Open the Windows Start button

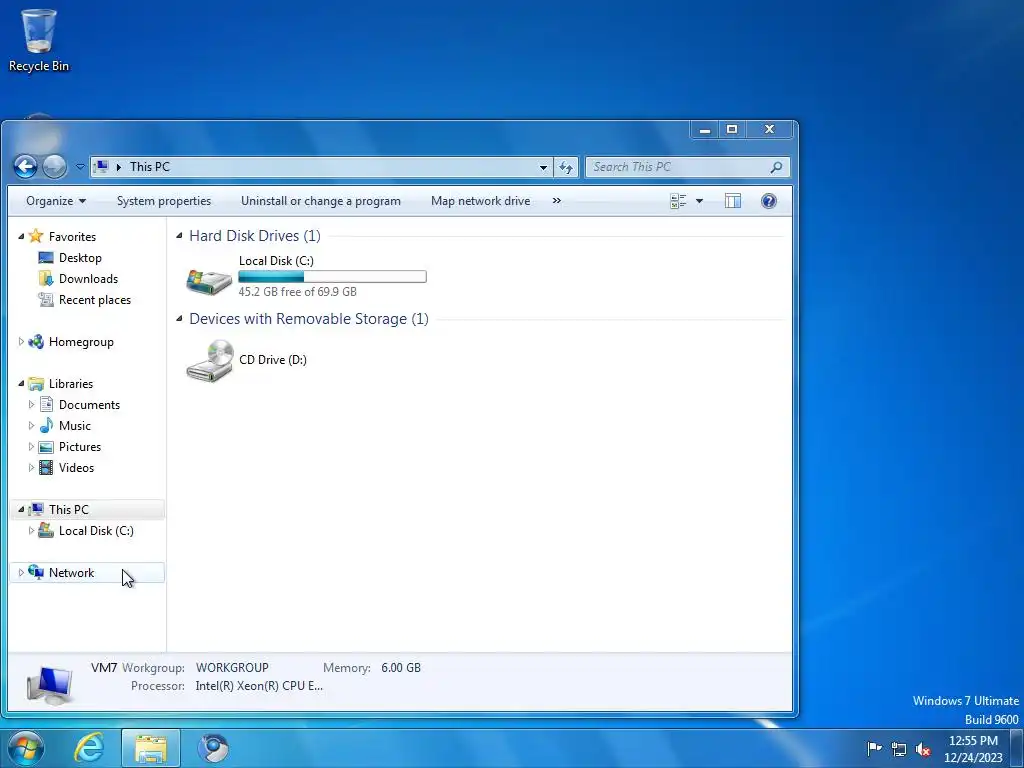click(26, 748)
